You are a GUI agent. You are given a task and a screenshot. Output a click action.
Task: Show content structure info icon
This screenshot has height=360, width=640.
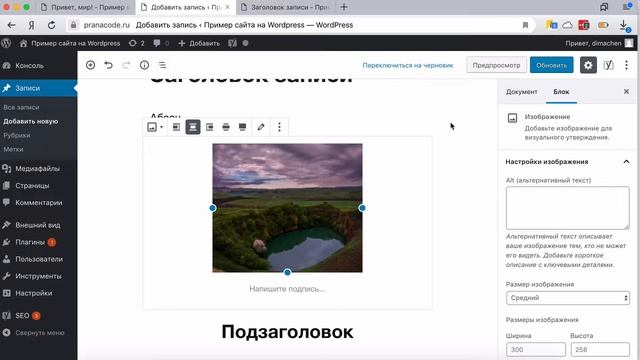point(144,65)
